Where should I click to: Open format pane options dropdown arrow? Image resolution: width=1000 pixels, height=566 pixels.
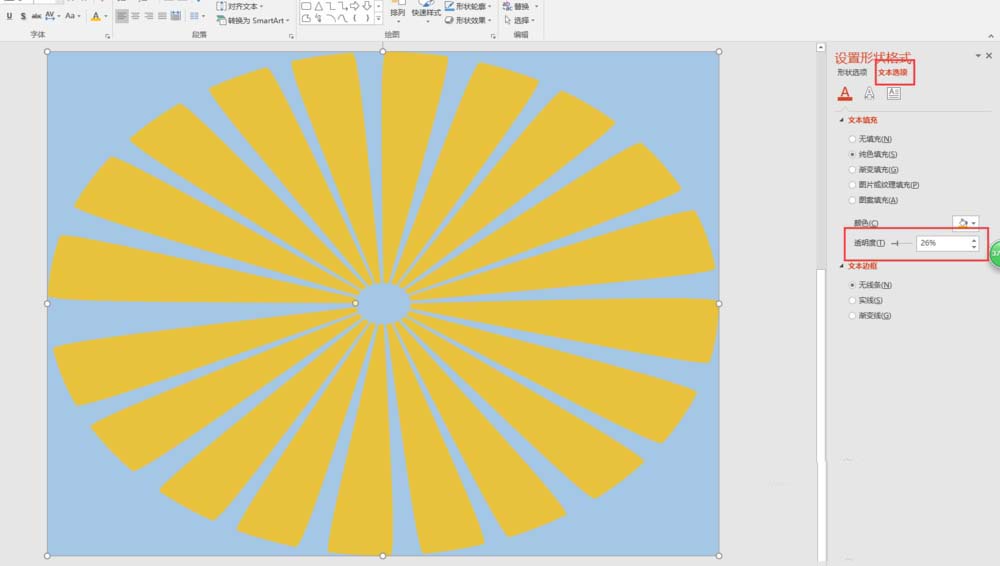[978, 56]
